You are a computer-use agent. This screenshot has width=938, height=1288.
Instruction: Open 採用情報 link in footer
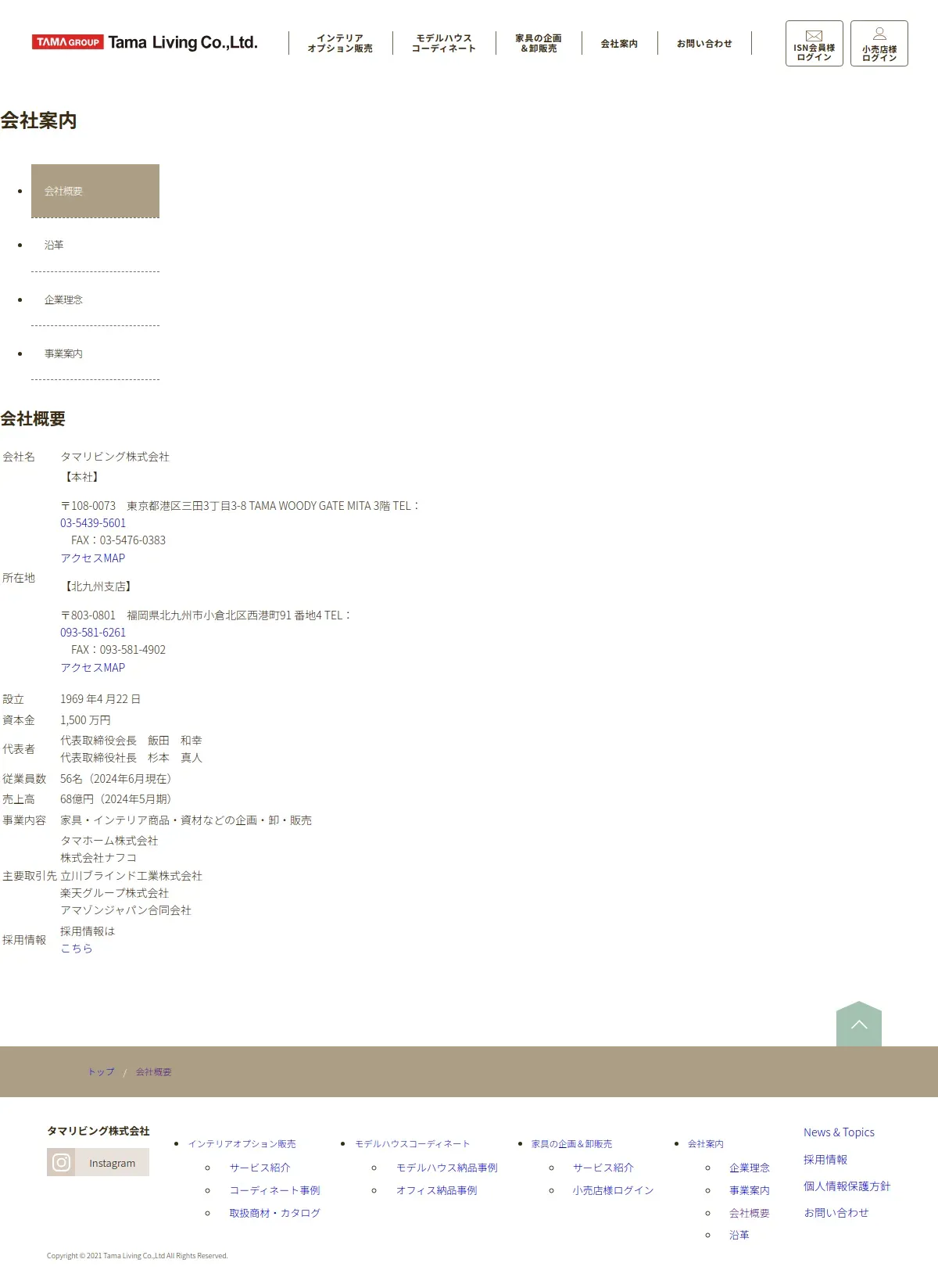click(x=825, y=1160)
